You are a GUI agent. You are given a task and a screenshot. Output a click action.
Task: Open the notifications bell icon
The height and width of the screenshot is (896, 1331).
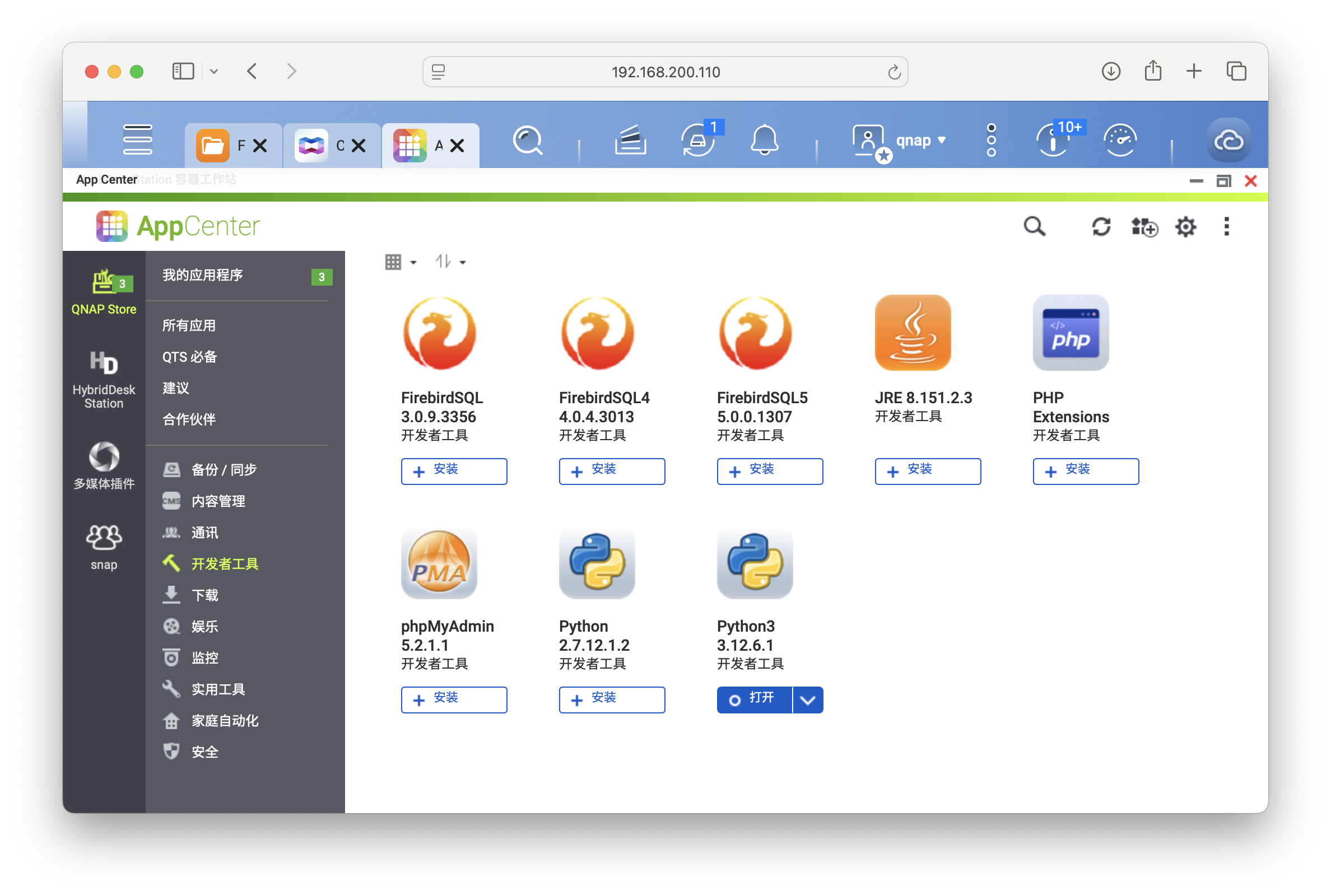point(764,140)
